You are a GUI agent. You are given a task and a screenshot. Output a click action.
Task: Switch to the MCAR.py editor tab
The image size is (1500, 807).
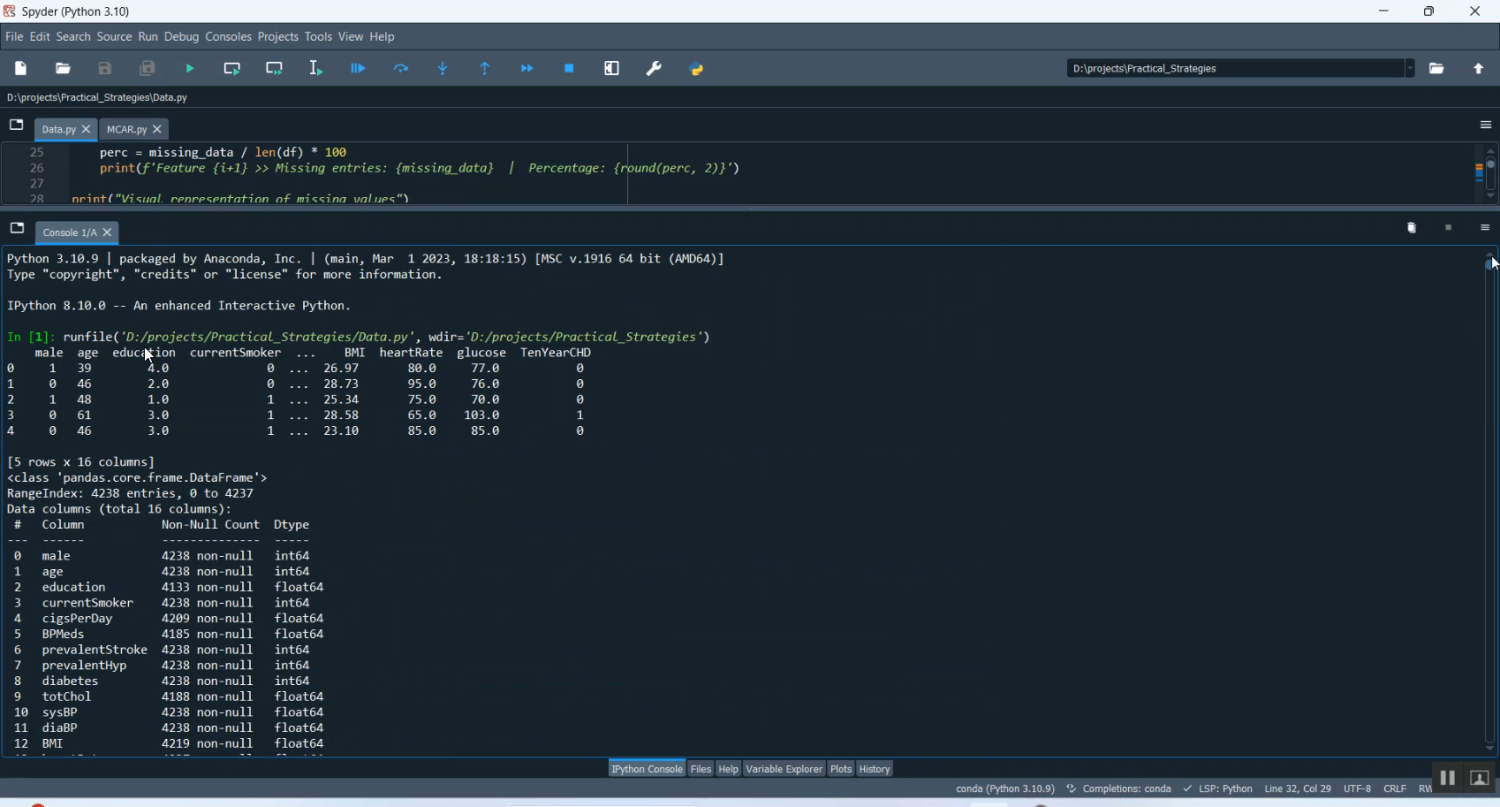(127, 129)
